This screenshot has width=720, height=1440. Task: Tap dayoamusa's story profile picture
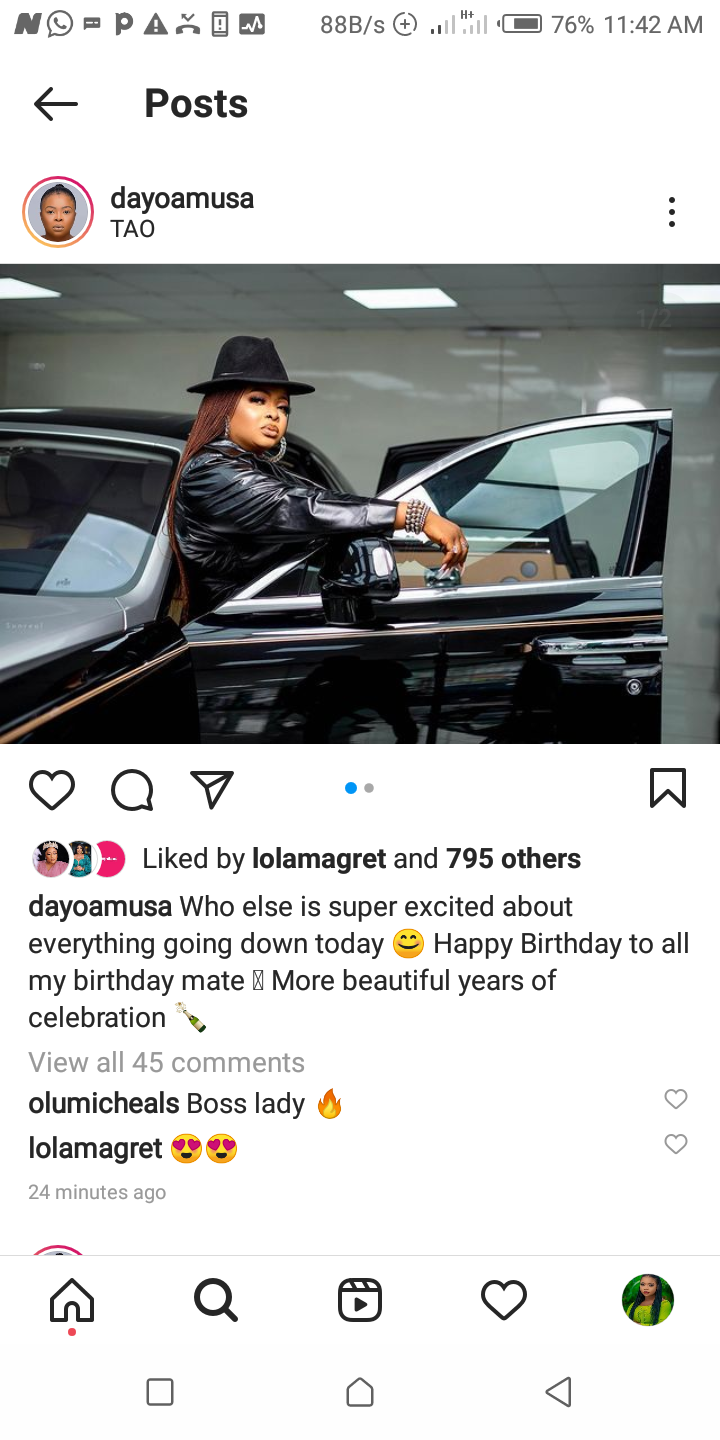click(58, 212)
